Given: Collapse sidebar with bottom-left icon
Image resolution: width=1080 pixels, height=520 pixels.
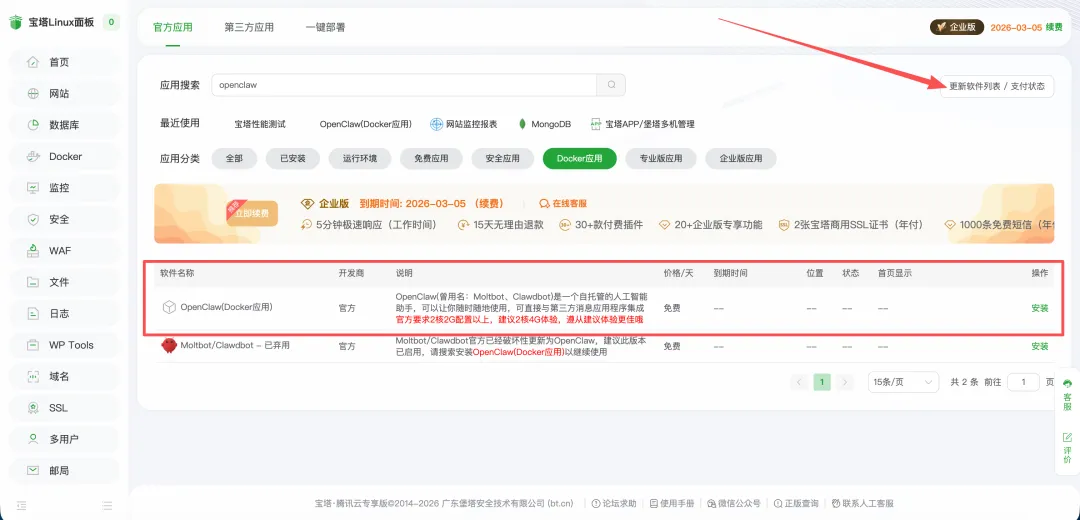Looking at the screenshot, I should click(x=21, y=505).
